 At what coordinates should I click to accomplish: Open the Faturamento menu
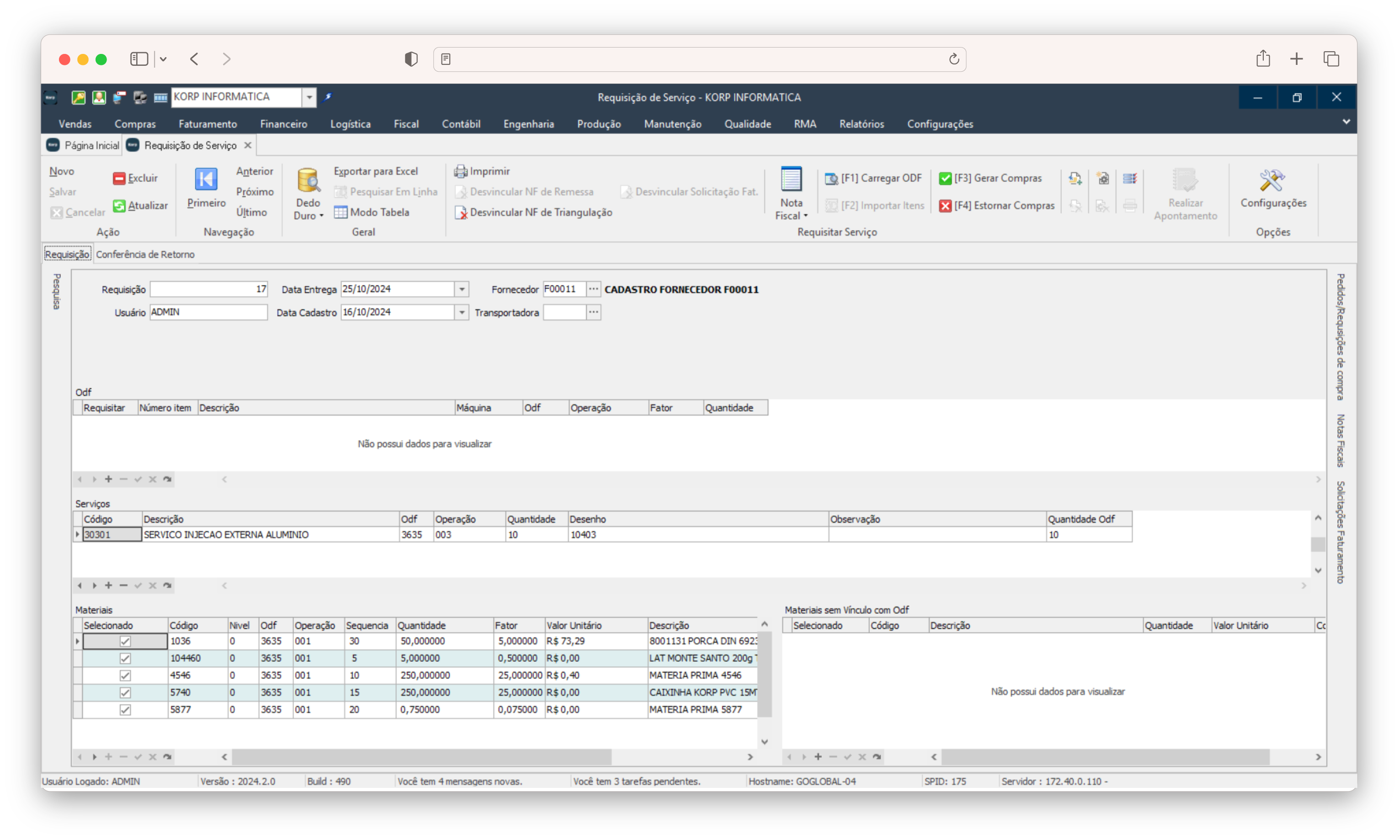[208, 124]
